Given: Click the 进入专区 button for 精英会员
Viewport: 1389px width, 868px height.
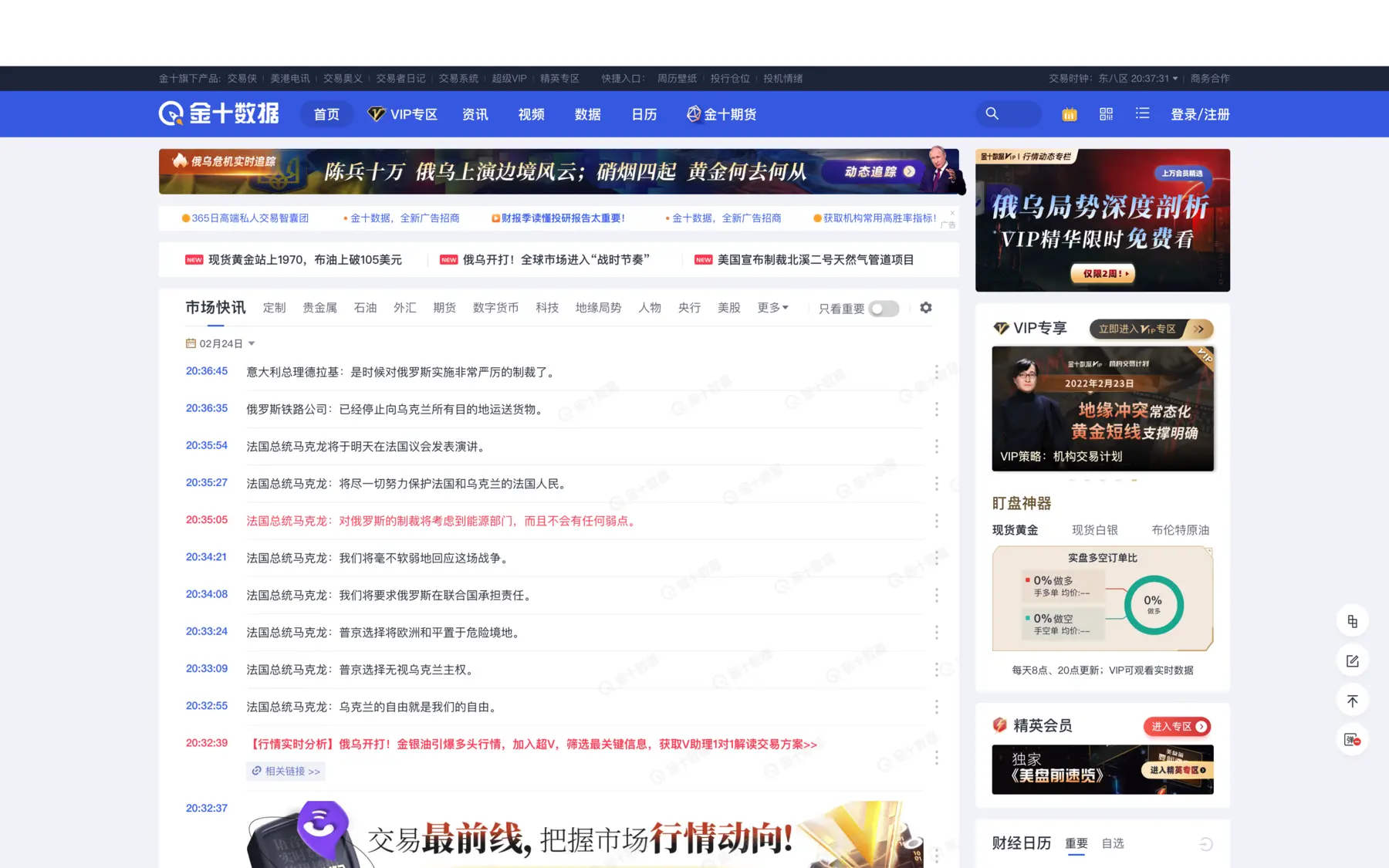Looking at the screenshot, I should point(1177,726).
